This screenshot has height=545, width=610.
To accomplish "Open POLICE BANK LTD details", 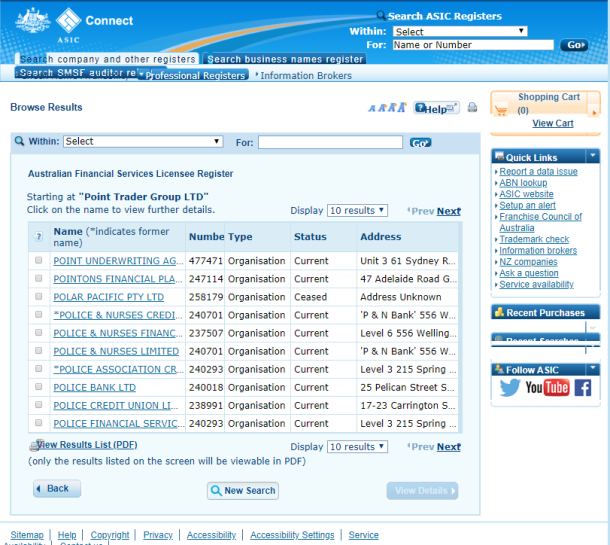I will 95,387.
